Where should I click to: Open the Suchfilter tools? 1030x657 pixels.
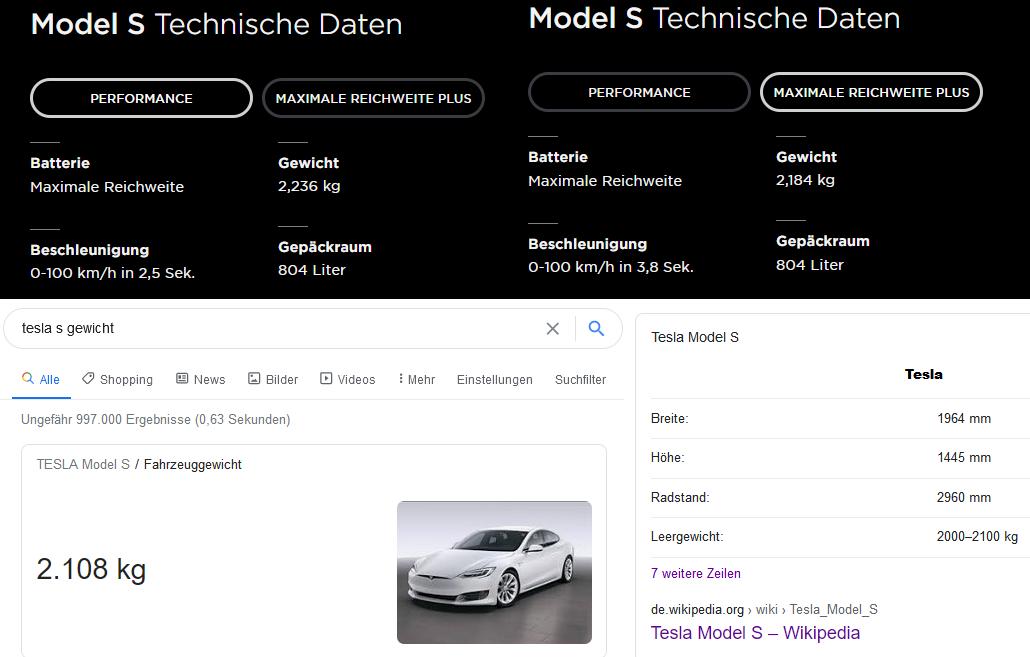click(581, 380)
